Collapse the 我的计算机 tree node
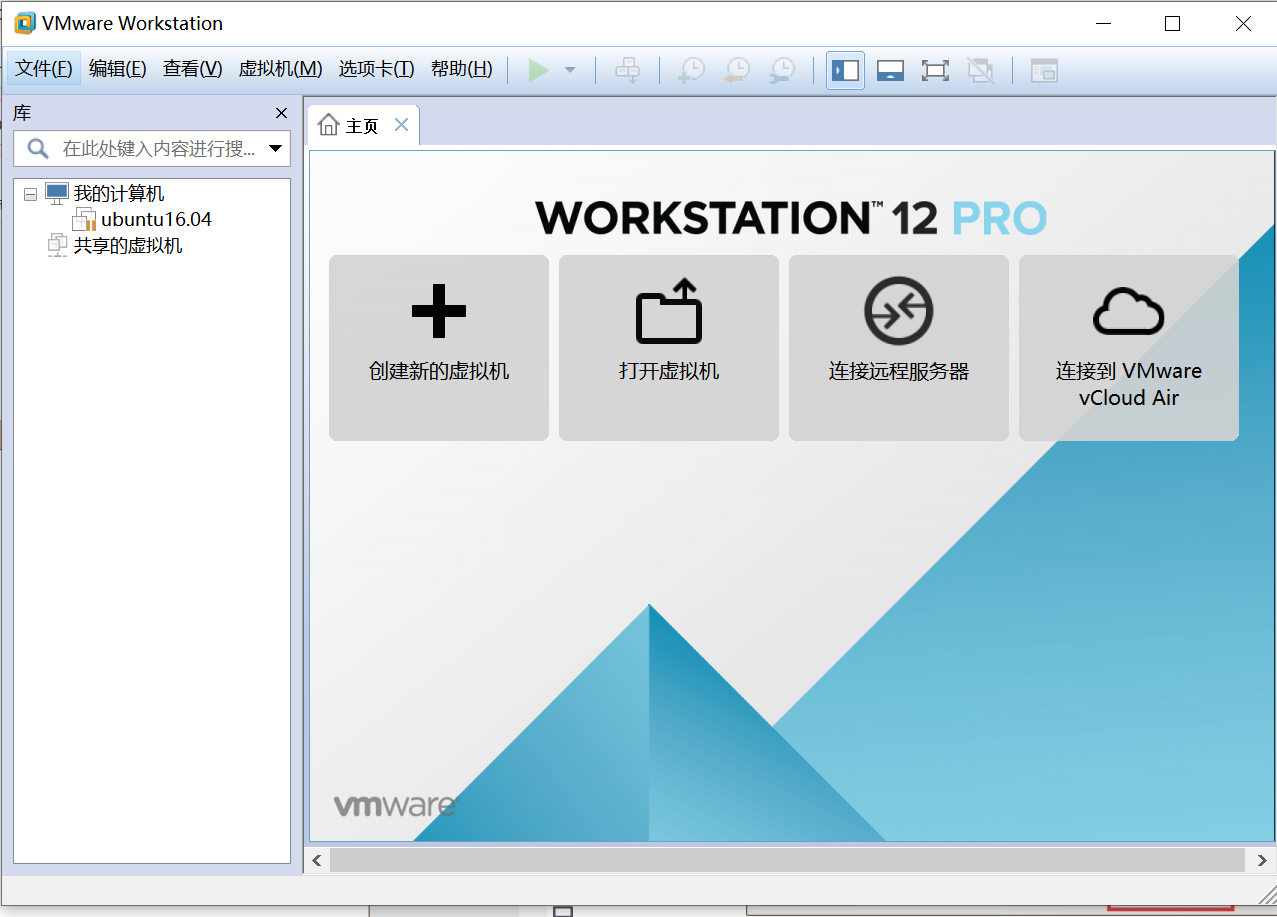 (30, 194)
